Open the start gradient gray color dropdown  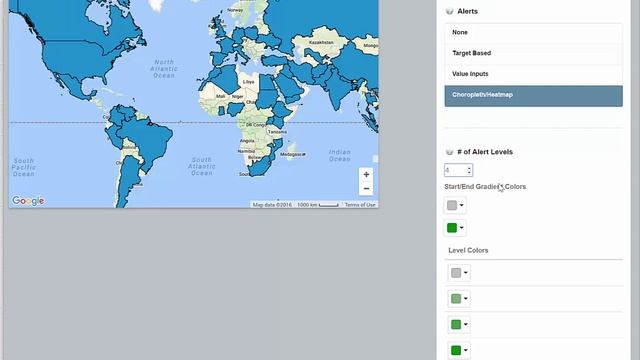click(x=455, y=205)
